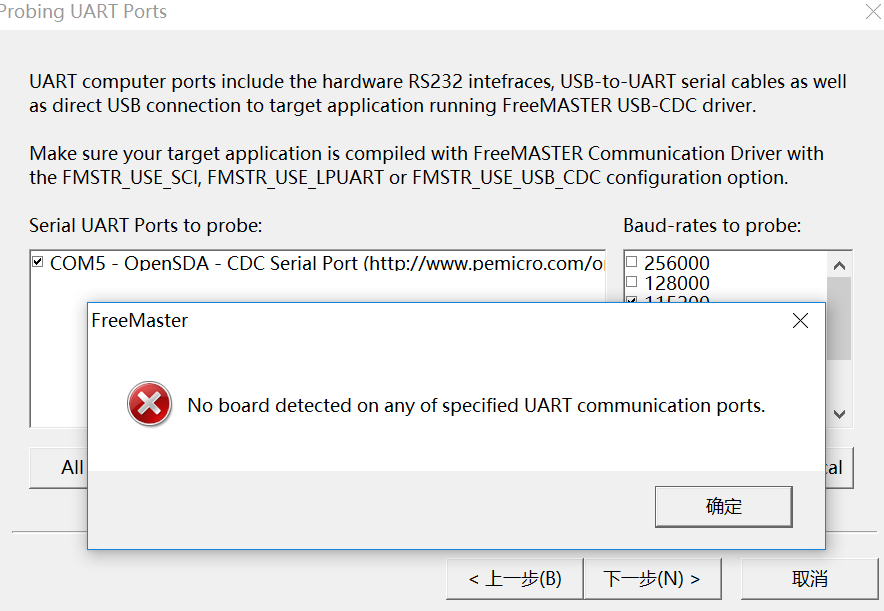
Task: Toggle the COM5 OpenSDA port checkbox
Action: (38, 263)
